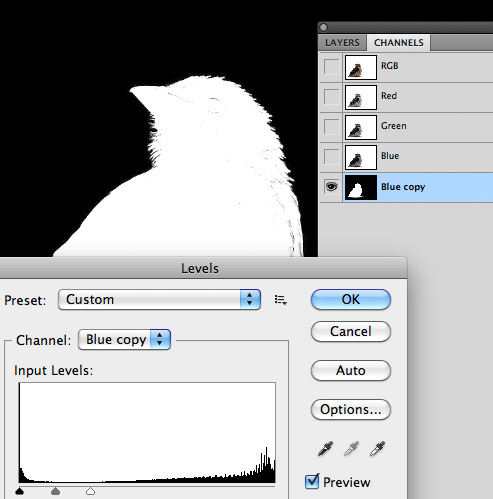Show the RGB channel visibility
This screenshot has height=499, width=493.
pos(331,67)
